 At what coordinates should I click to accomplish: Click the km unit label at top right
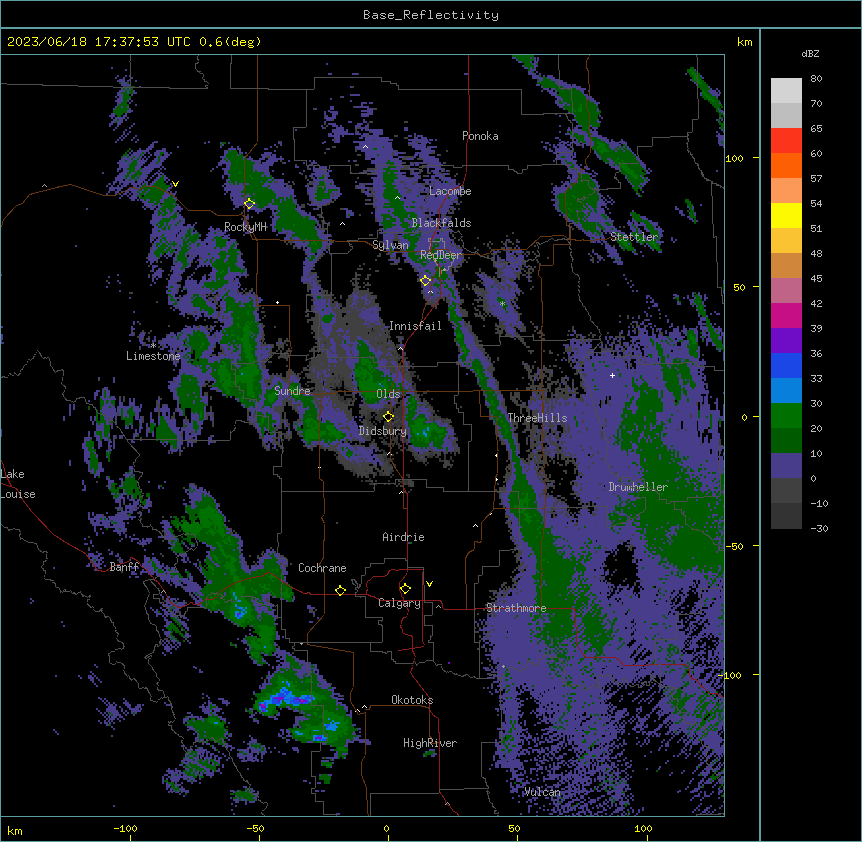744,42
